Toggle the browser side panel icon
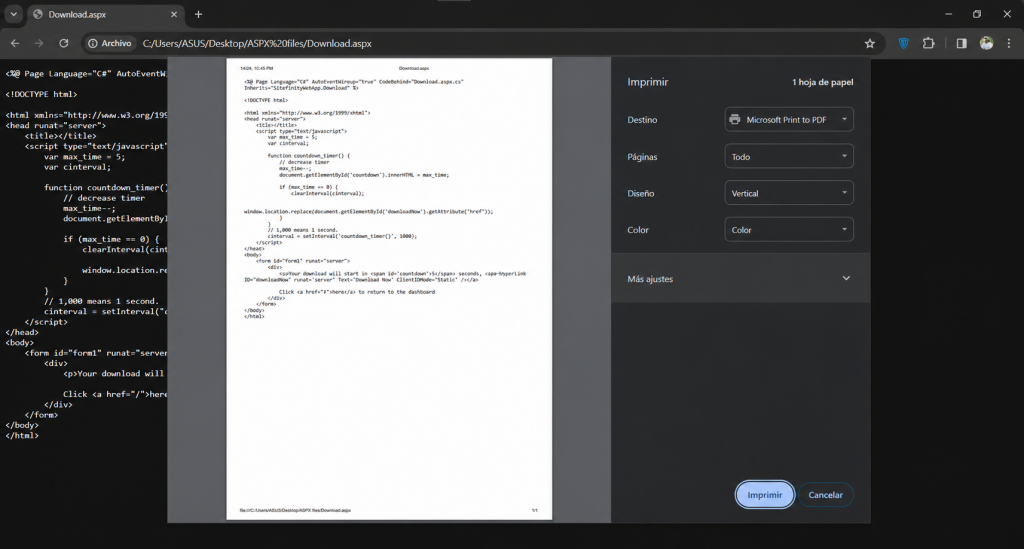 (961, 44)
